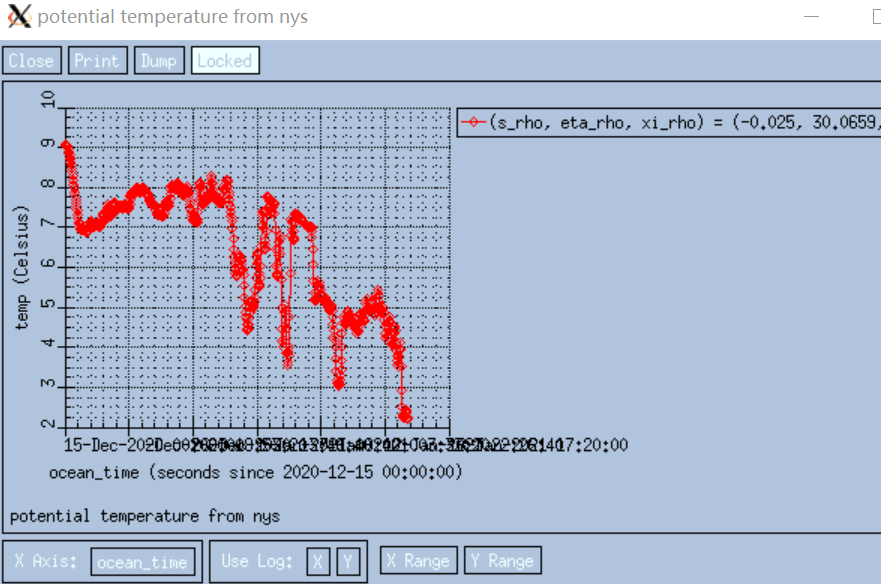This screenshot has height=584, width=881.
Task: Enable log scale for X axis
Action: click(317, 561)
